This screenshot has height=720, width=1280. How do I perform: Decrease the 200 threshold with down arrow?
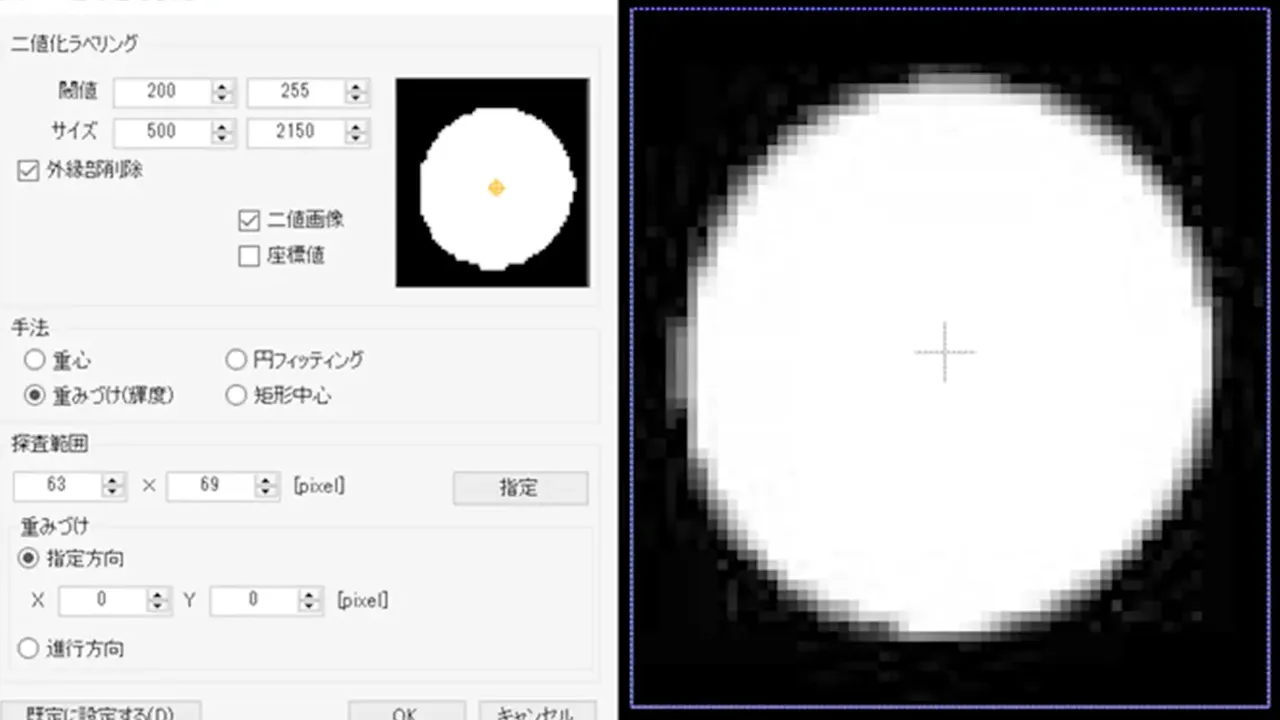[x=222, y=98]
